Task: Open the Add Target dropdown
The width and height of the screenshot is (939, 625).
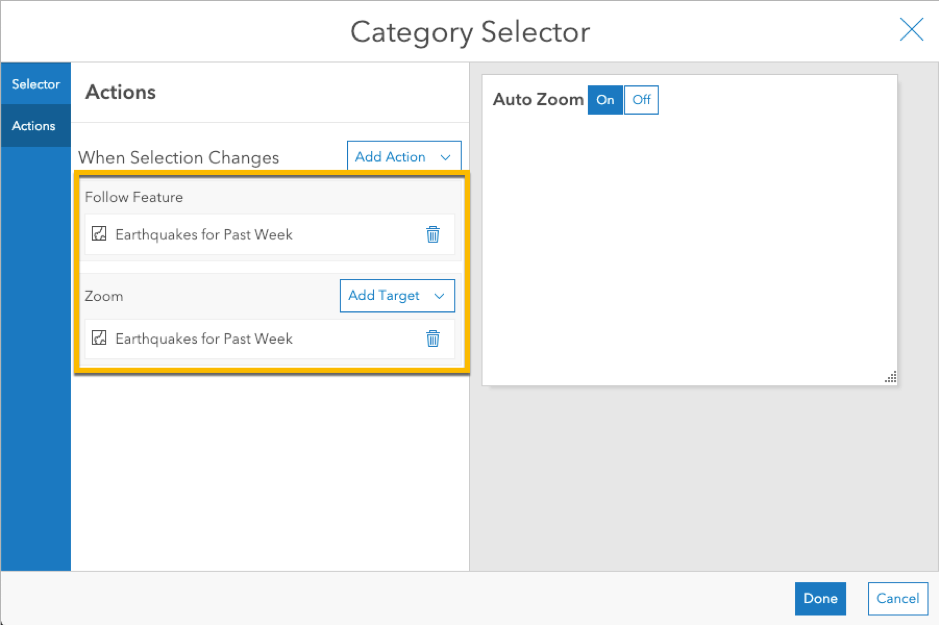Action: click(x=396, y=296)
